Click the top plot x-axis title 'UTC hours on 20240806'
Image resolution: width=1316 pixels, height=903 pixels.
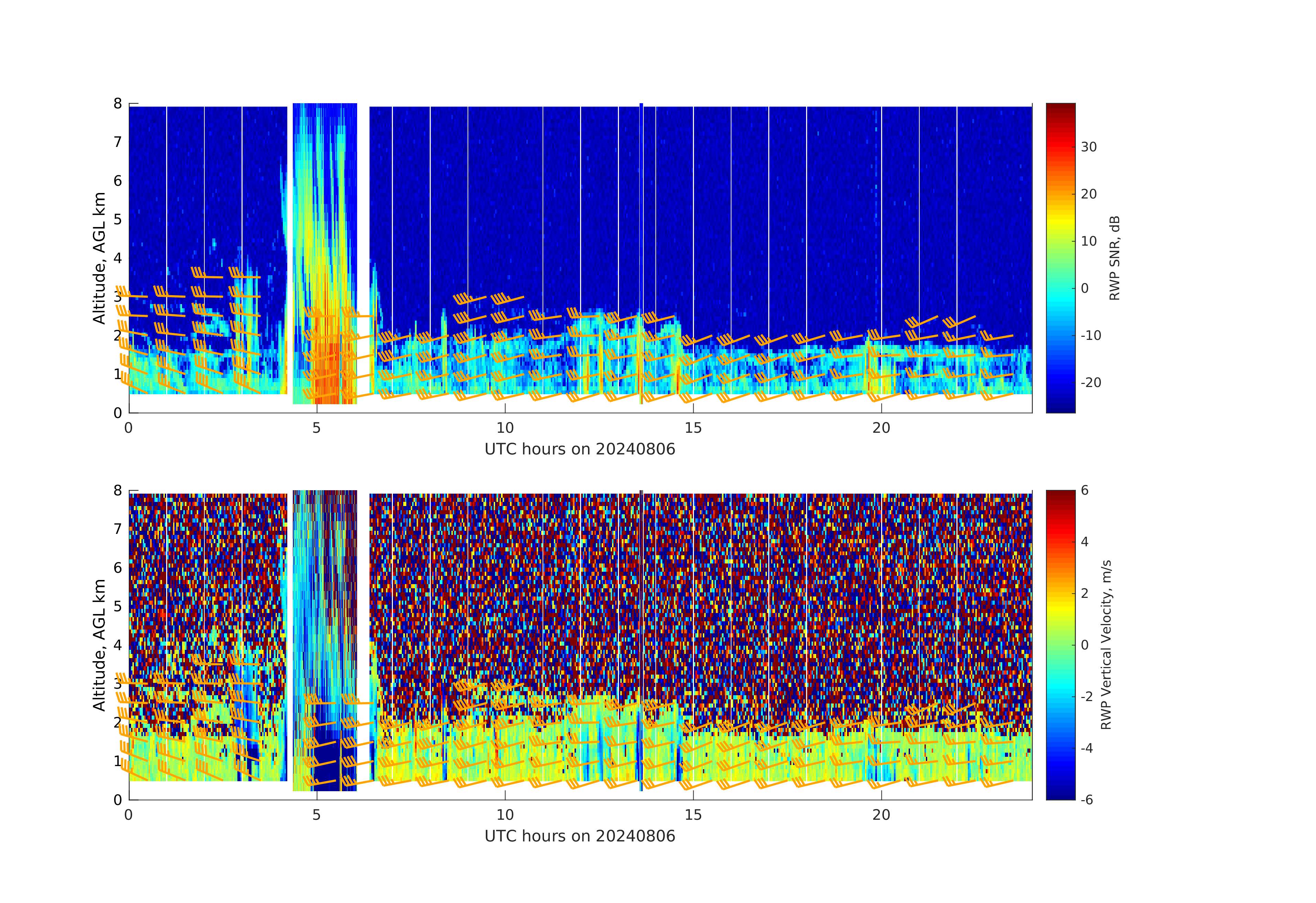[x=580, y=450]
